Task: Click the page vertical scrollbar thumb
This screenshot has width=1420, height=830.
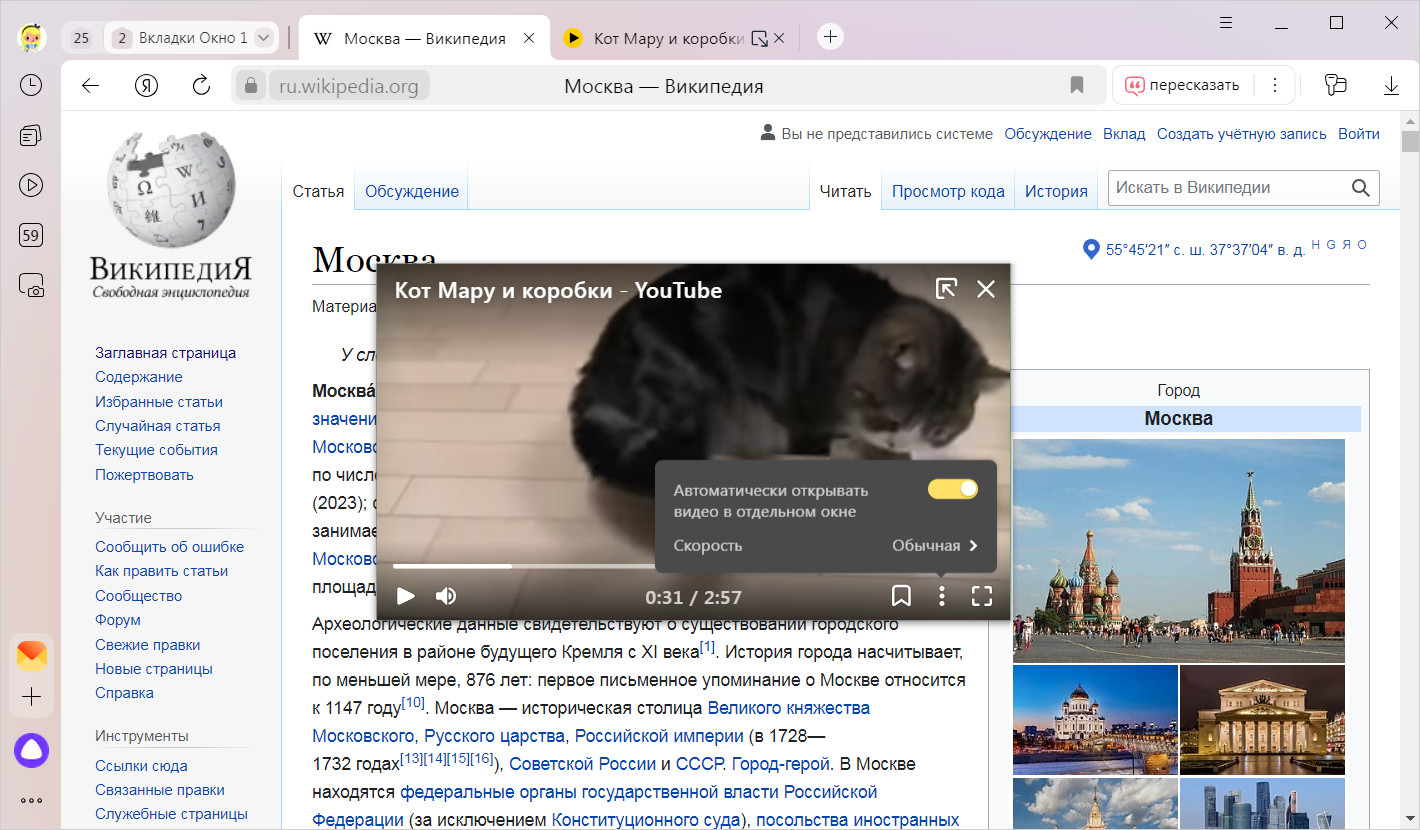Action: [x=1410, y=141]
